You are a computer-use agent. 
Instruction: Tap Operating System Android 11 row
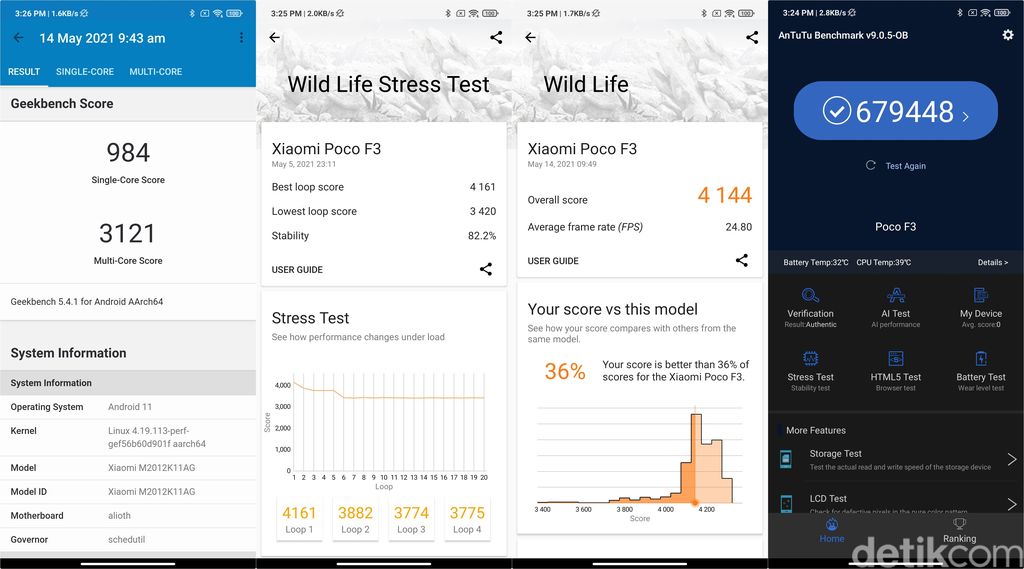pyautogui.click(x=128, y=407)
